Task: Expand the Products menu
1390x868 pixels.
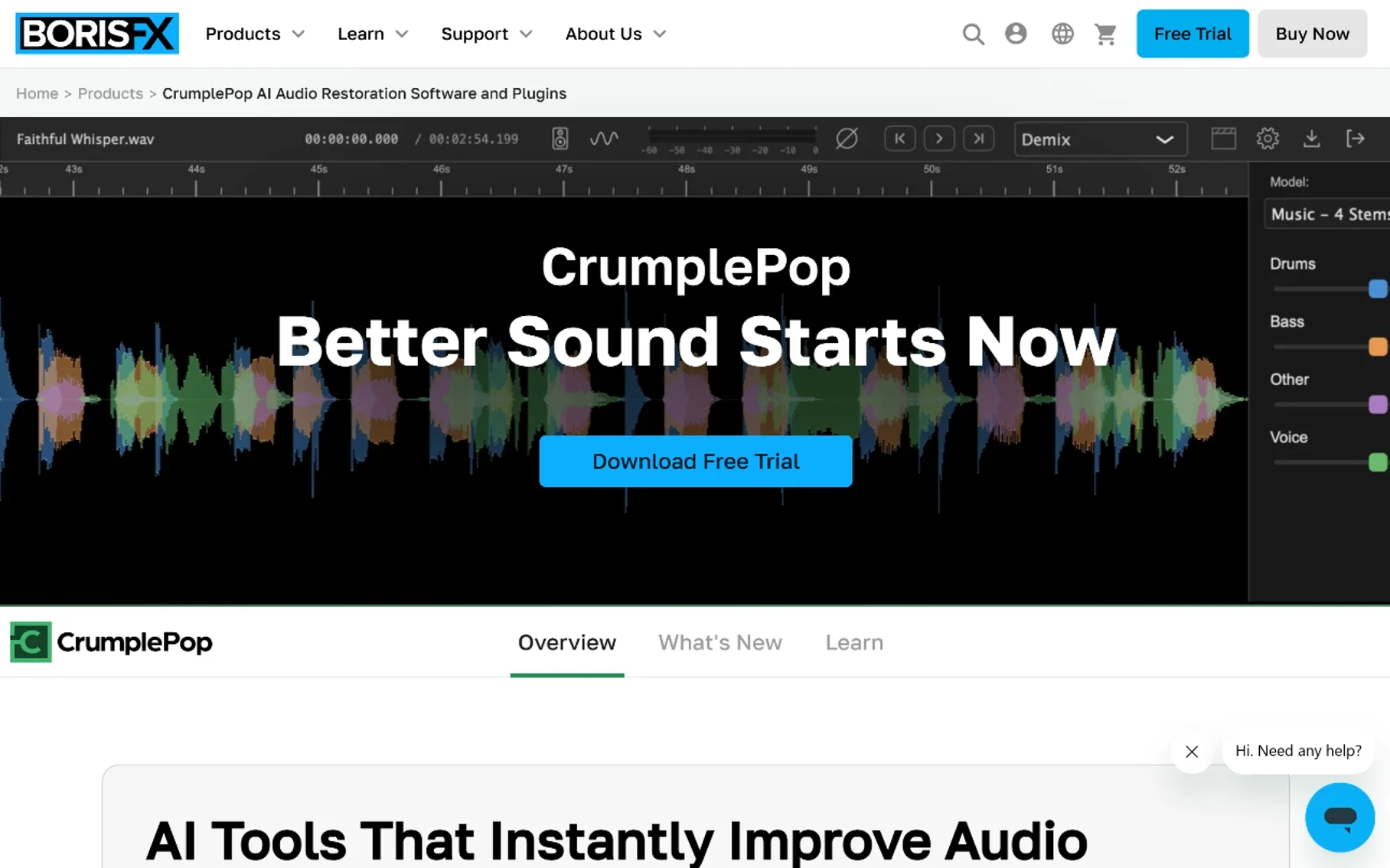Action: 255,34
